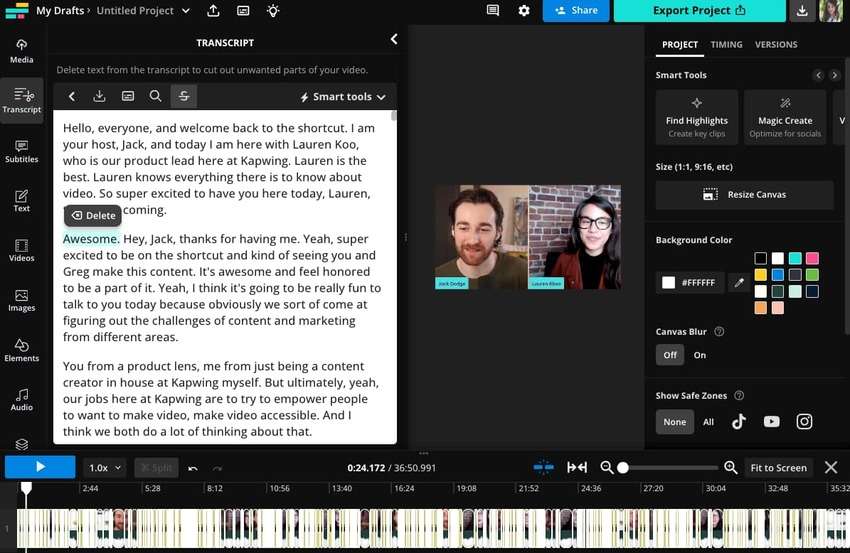This screenshot has height=553, width=850.
Task: Click the download icon beside Export Project
Action: 802,11
